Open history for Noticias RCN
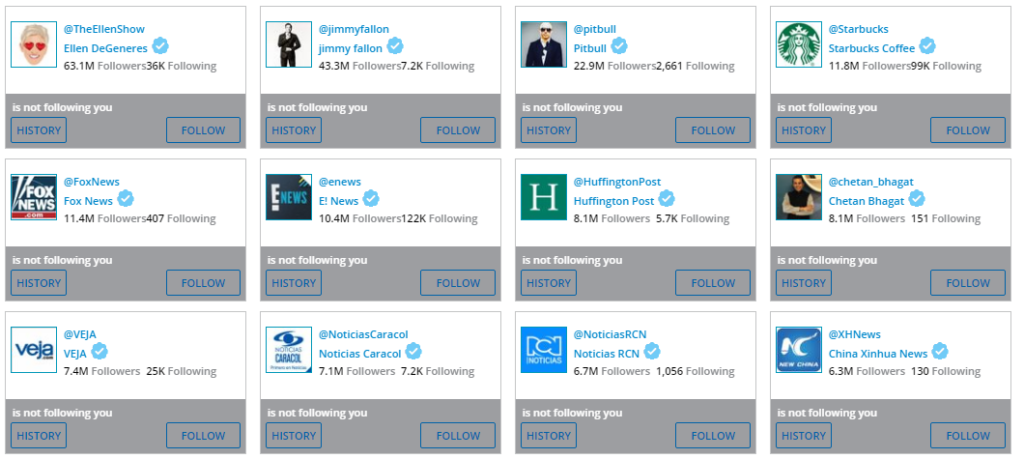 pos(548,436)
